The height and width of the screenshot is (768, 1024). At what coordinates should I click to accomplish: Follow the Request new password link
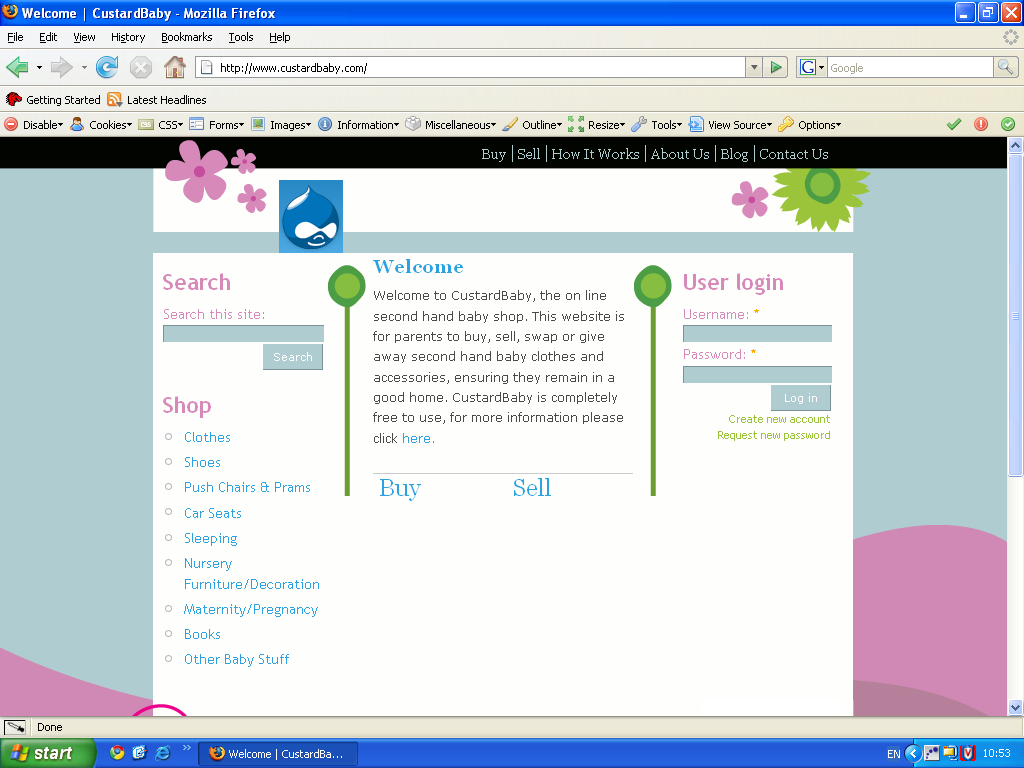pos(774,435)
